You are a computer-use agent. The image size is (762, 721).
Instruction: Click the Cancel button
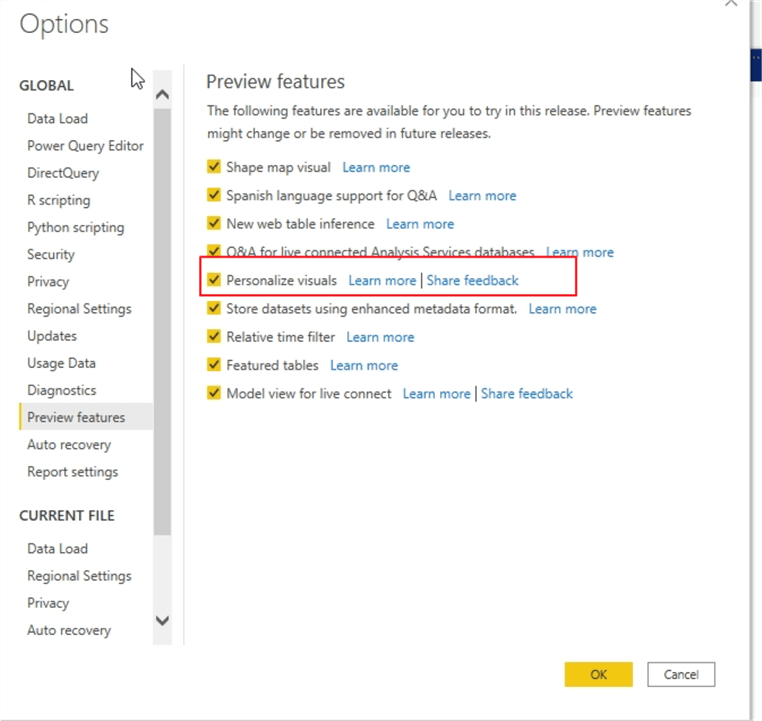pos(680,674)
